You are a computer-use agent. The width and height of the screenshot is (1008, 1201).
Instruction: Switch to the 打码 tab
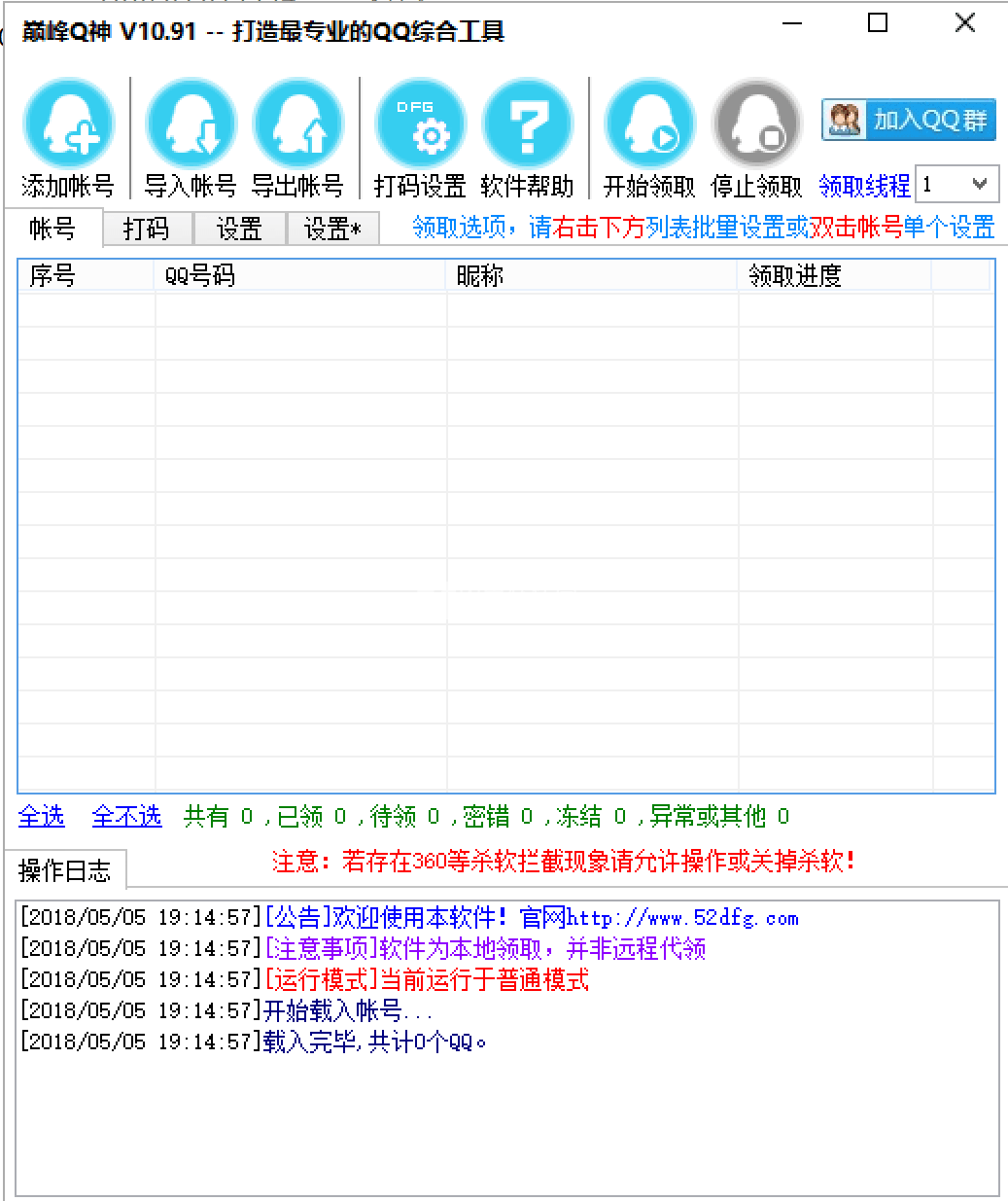pyautogui.click(x=147, y=230)
